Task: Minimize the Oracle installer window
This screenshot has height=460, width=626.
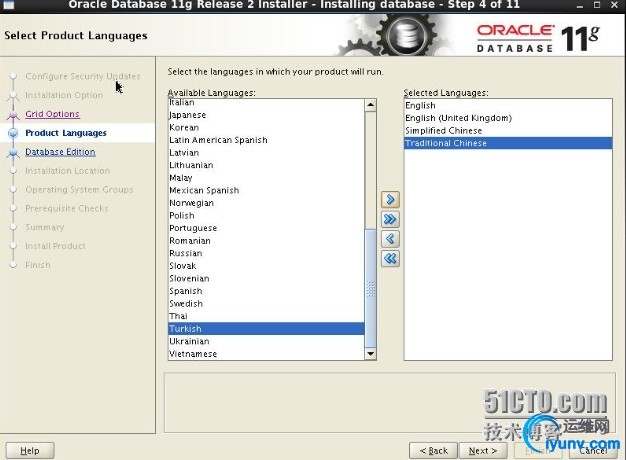Action: pos(580,5)
